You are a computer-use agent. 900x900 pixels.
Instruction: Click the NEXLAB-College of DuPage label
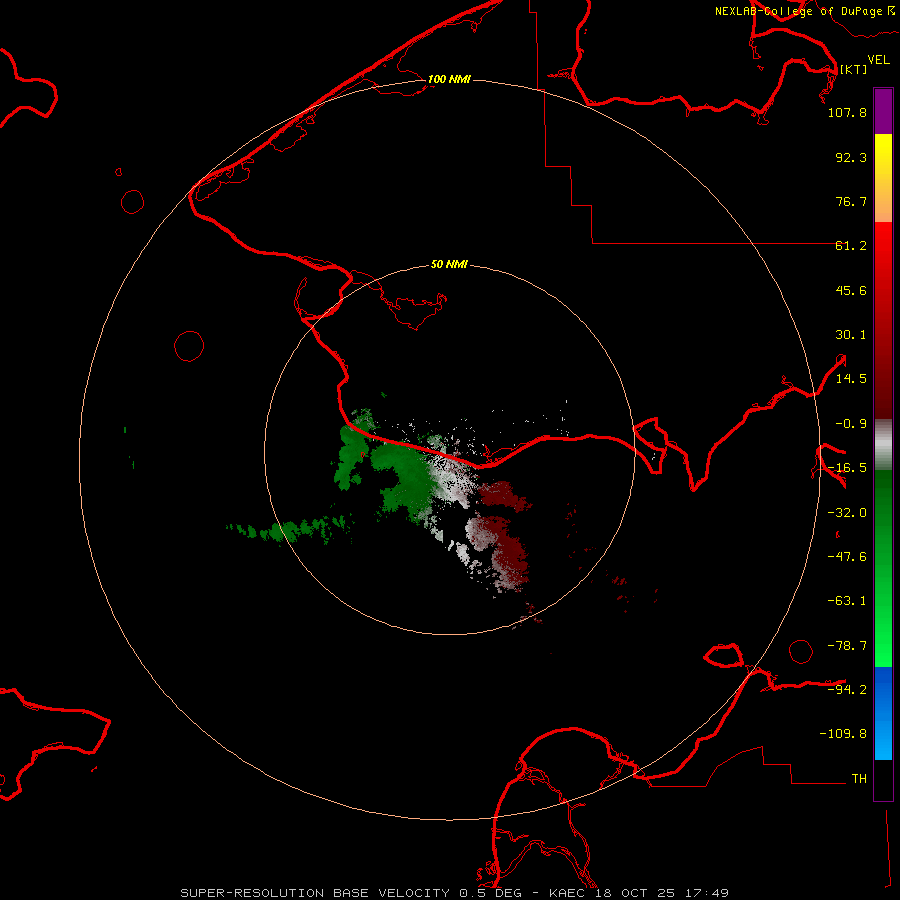pyautogui.click(x=799, y=11)
